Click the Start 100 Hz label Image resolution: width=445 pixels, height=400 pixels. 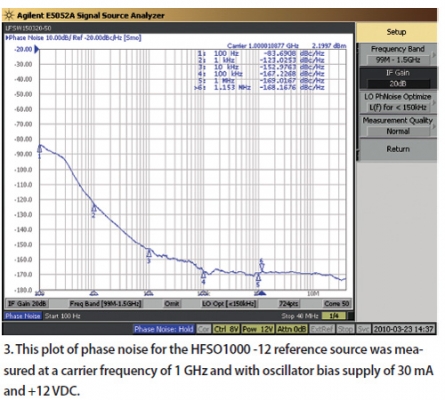tap(63, 316)
